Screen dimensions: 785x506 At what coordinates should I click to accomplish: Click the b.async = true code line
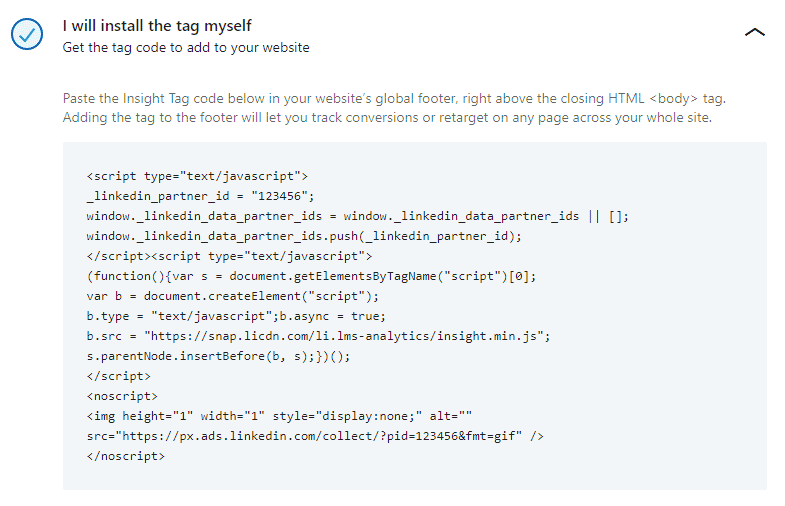pos(236,316)
